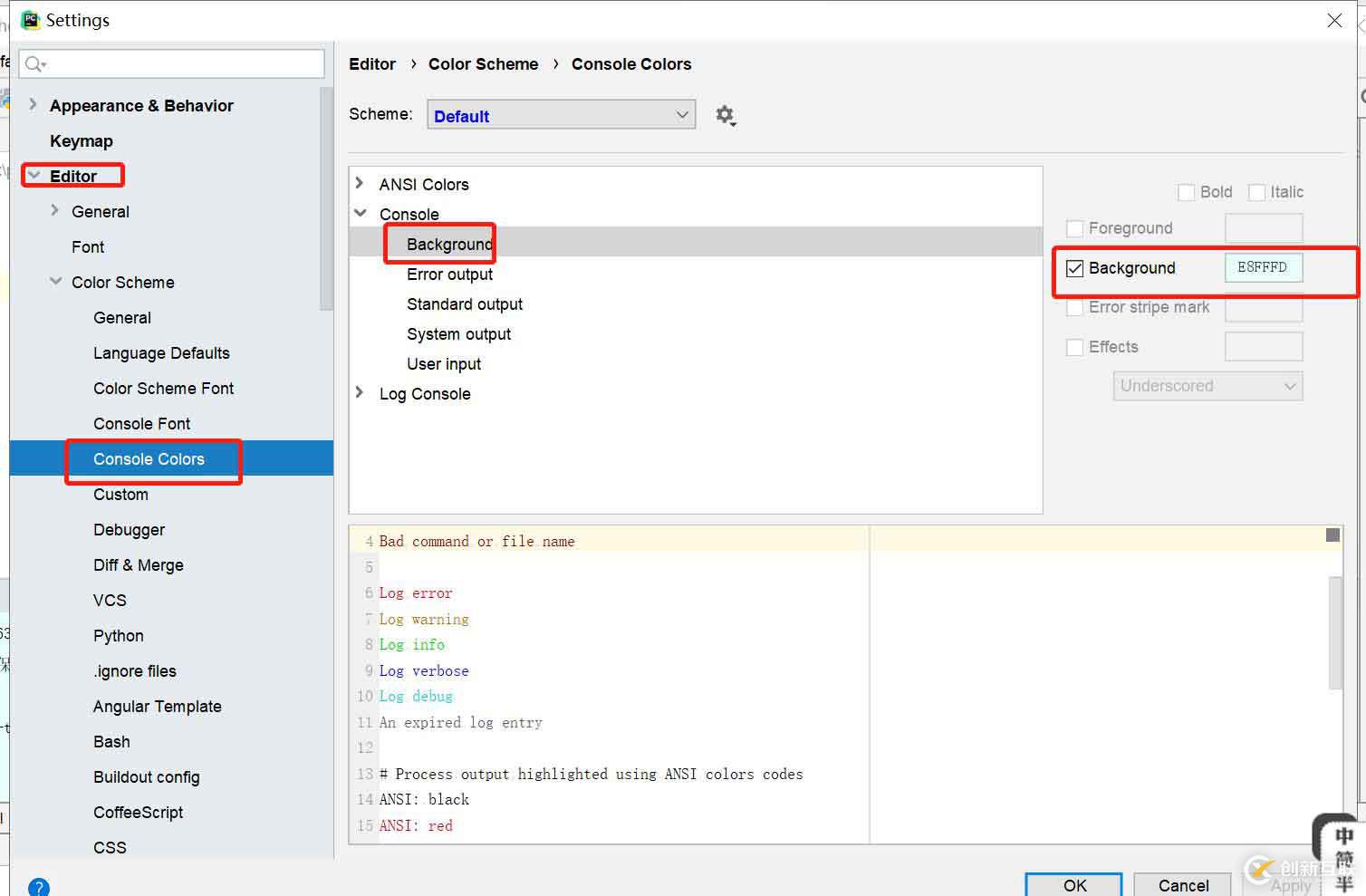The image size is (1366, 896).
Task: Close the Settings dialog window
Action: [x=1334, y=20]
